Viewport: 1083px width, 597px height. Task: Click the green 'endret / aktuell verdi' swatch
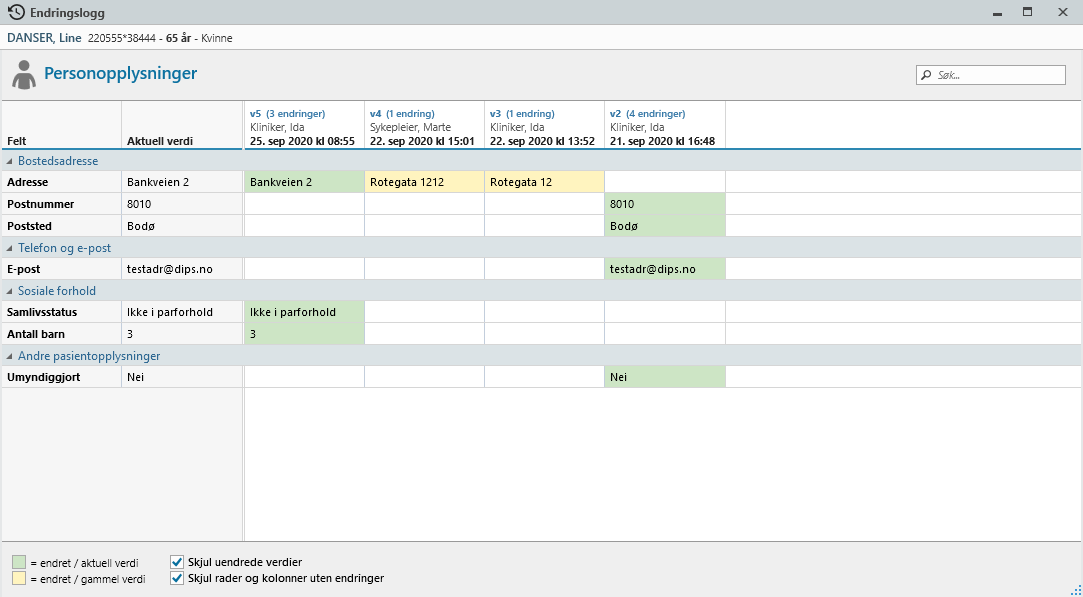click(x=19, y=562)
